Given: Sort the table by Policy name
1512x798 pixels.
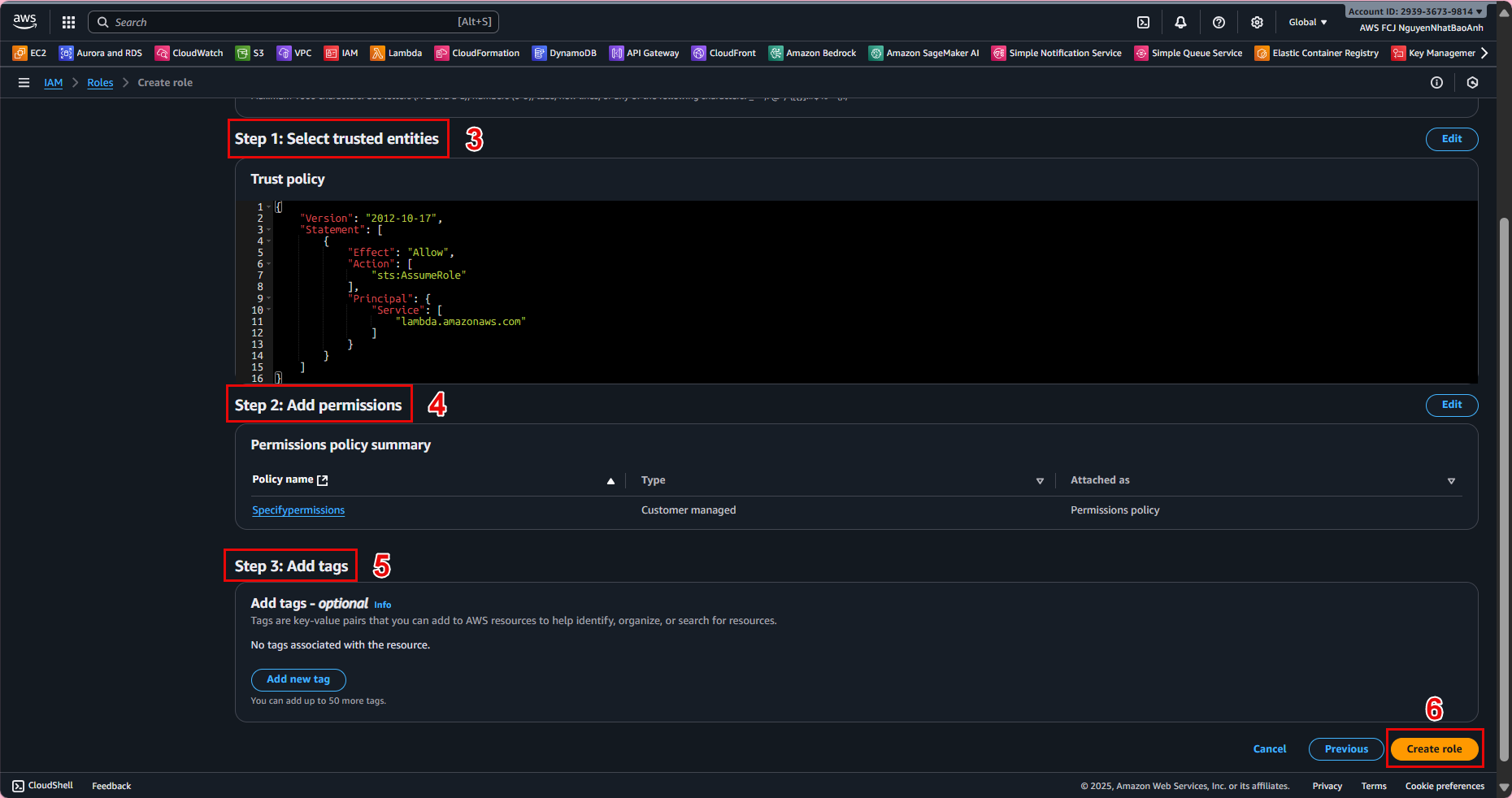Looking at the screenshot, I should point(610,481).
